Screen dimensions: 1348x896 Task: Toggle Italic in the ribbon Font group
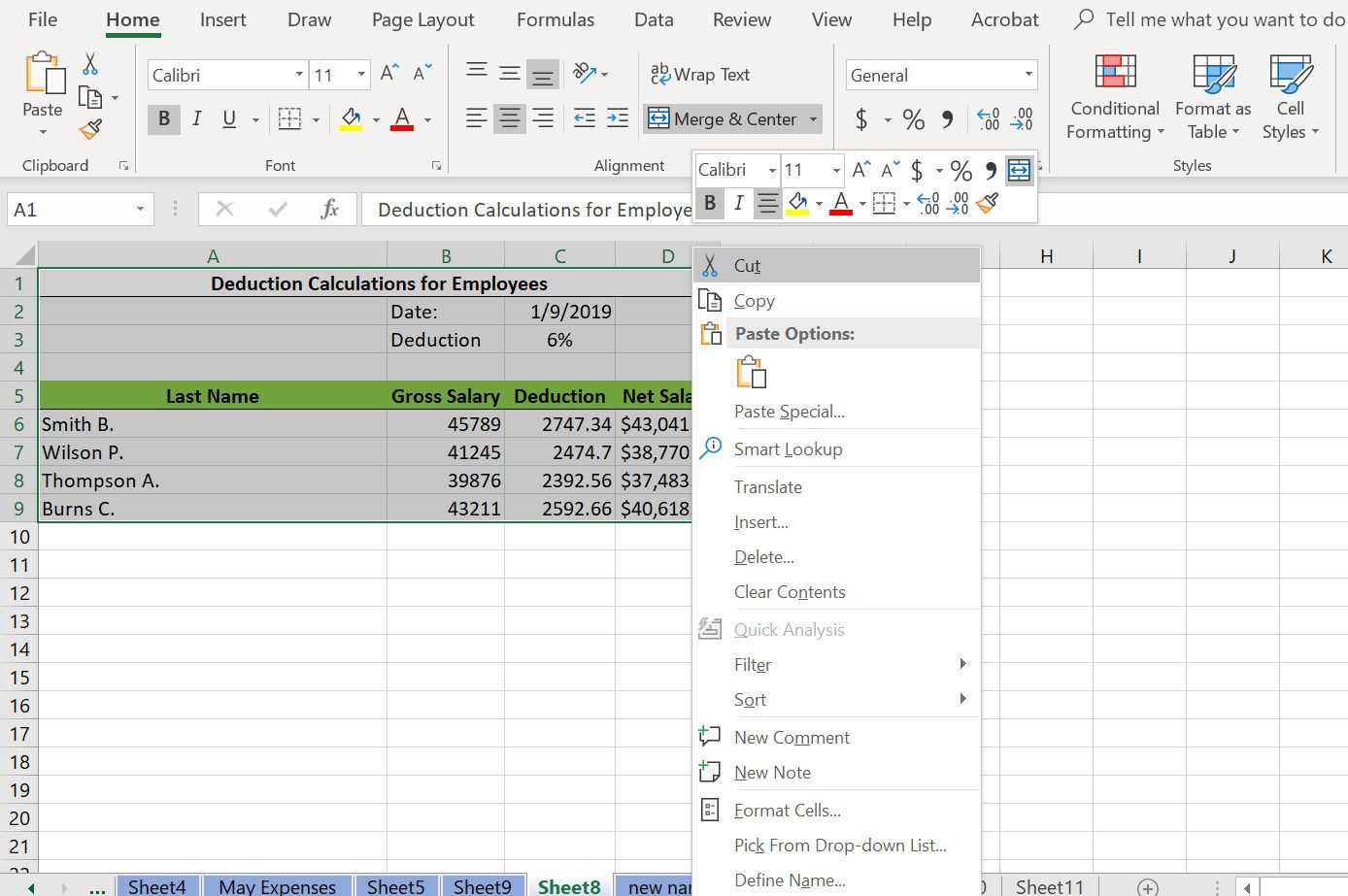pyautogui.click(x=197, y=118)
